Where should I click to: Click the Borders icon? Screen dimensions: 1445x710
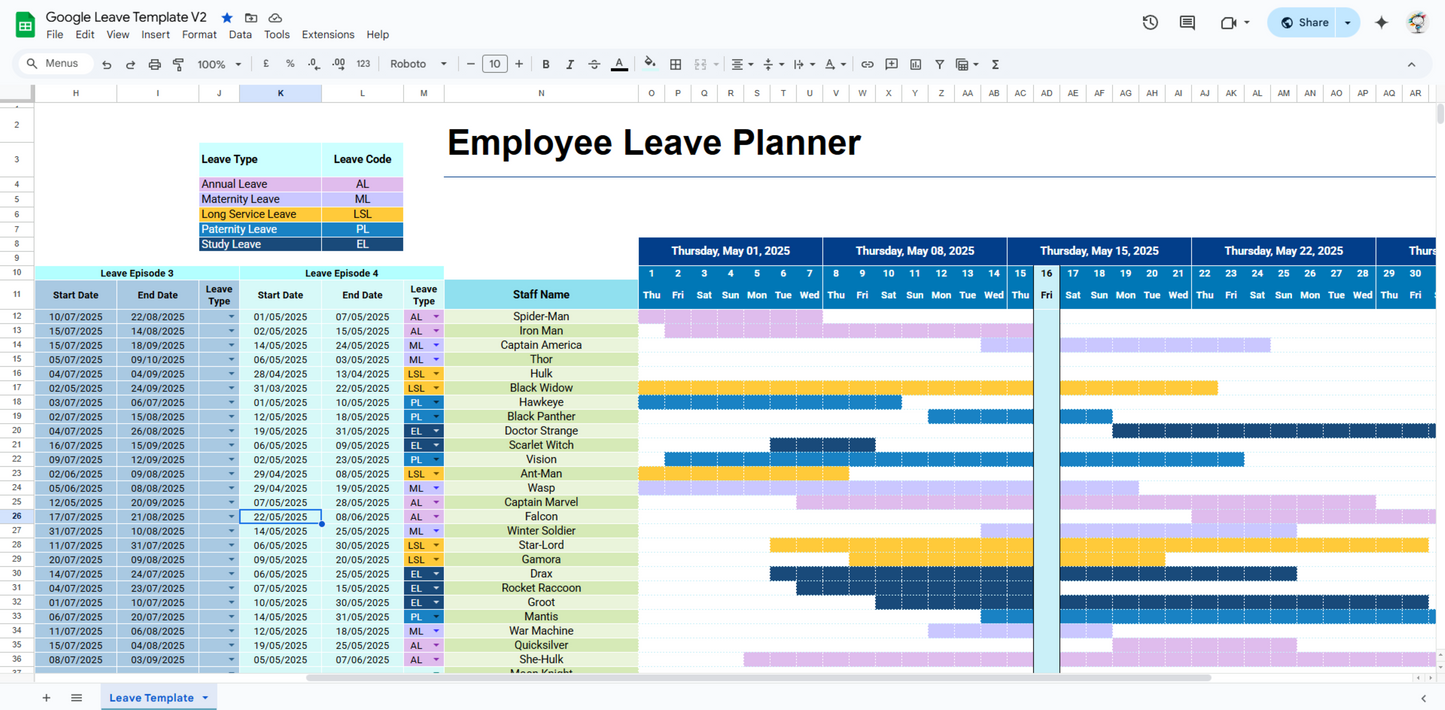pyautogui.click(x=675, y=64)
